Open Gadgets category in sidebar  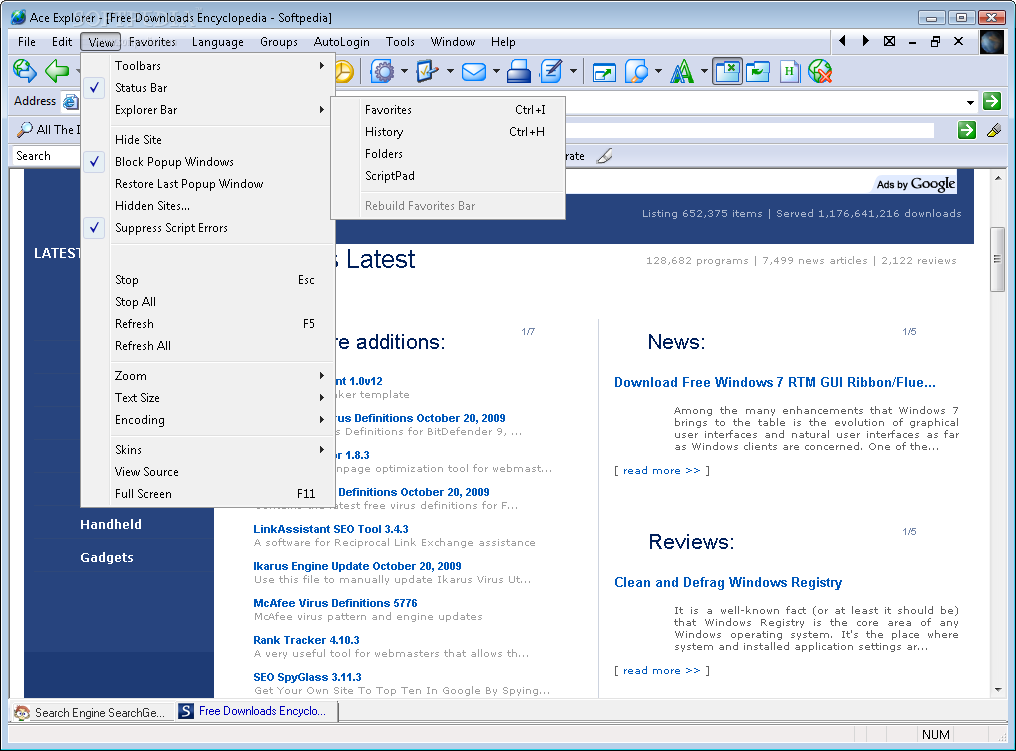tap(107, 557)
